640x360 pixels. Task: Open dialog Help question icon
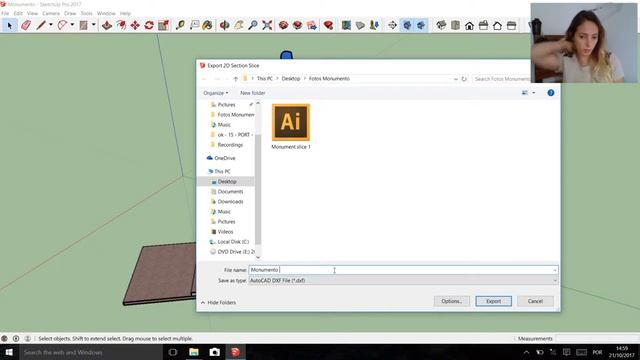pyautogui.click(x=551, y=93)
